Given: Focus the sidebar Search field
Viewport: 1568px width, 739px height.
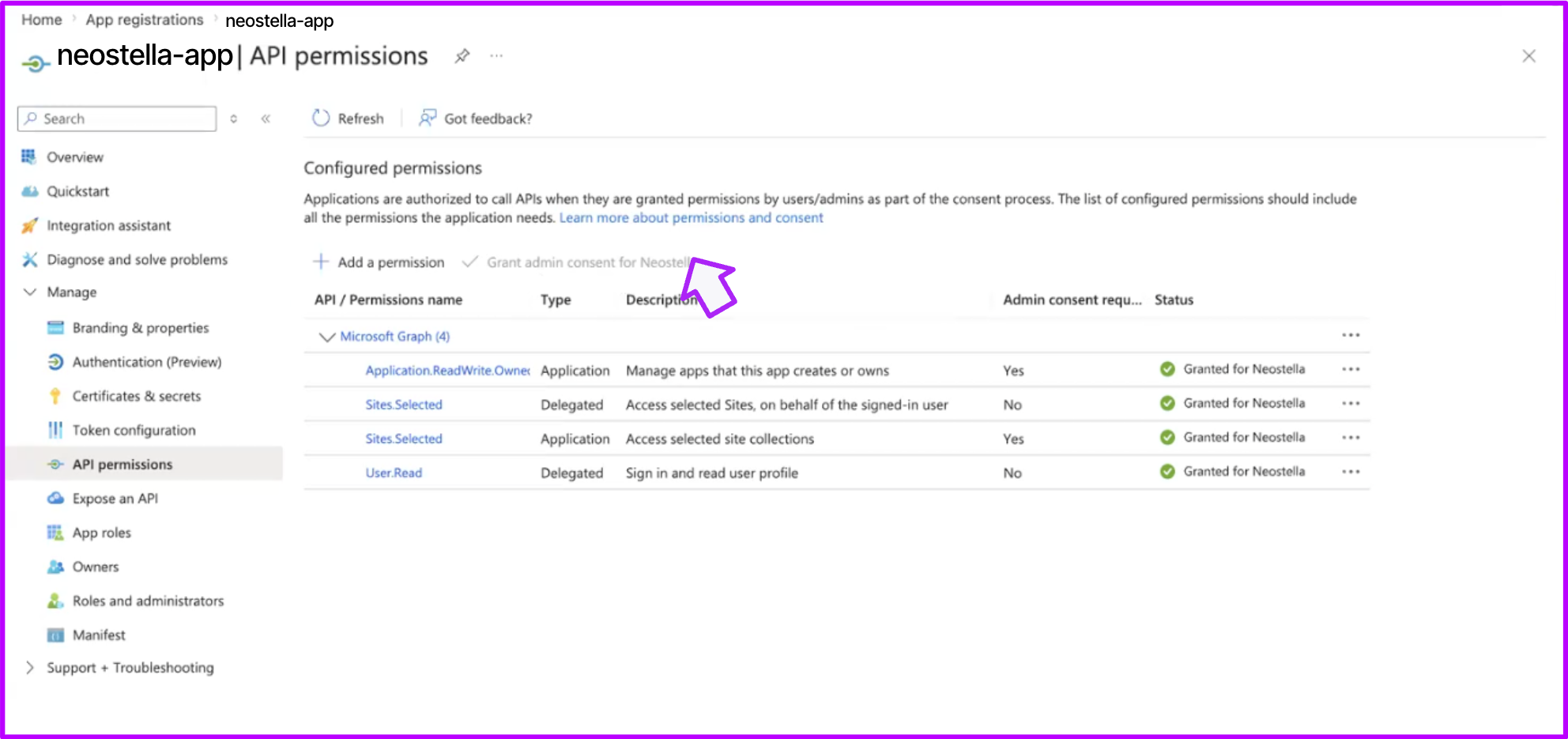Looking at the screenshot, I should click(117, 119).
